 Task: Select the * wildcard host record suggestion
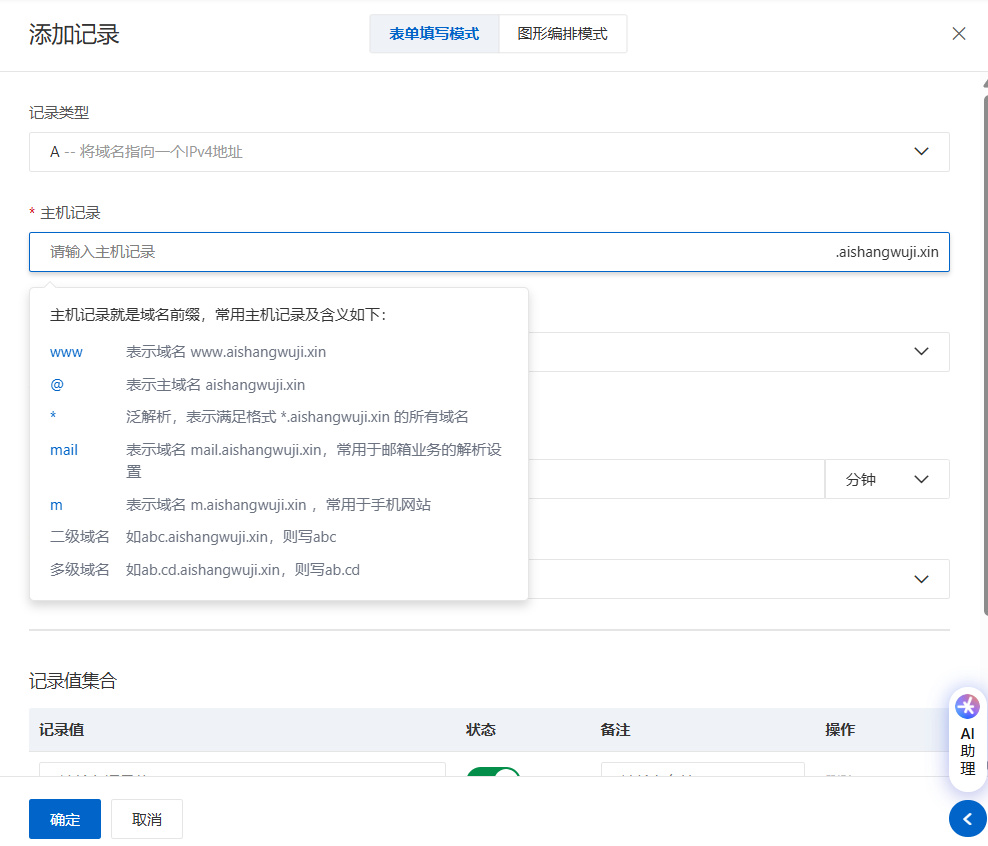pyautogui.click(x=53, y=416)
